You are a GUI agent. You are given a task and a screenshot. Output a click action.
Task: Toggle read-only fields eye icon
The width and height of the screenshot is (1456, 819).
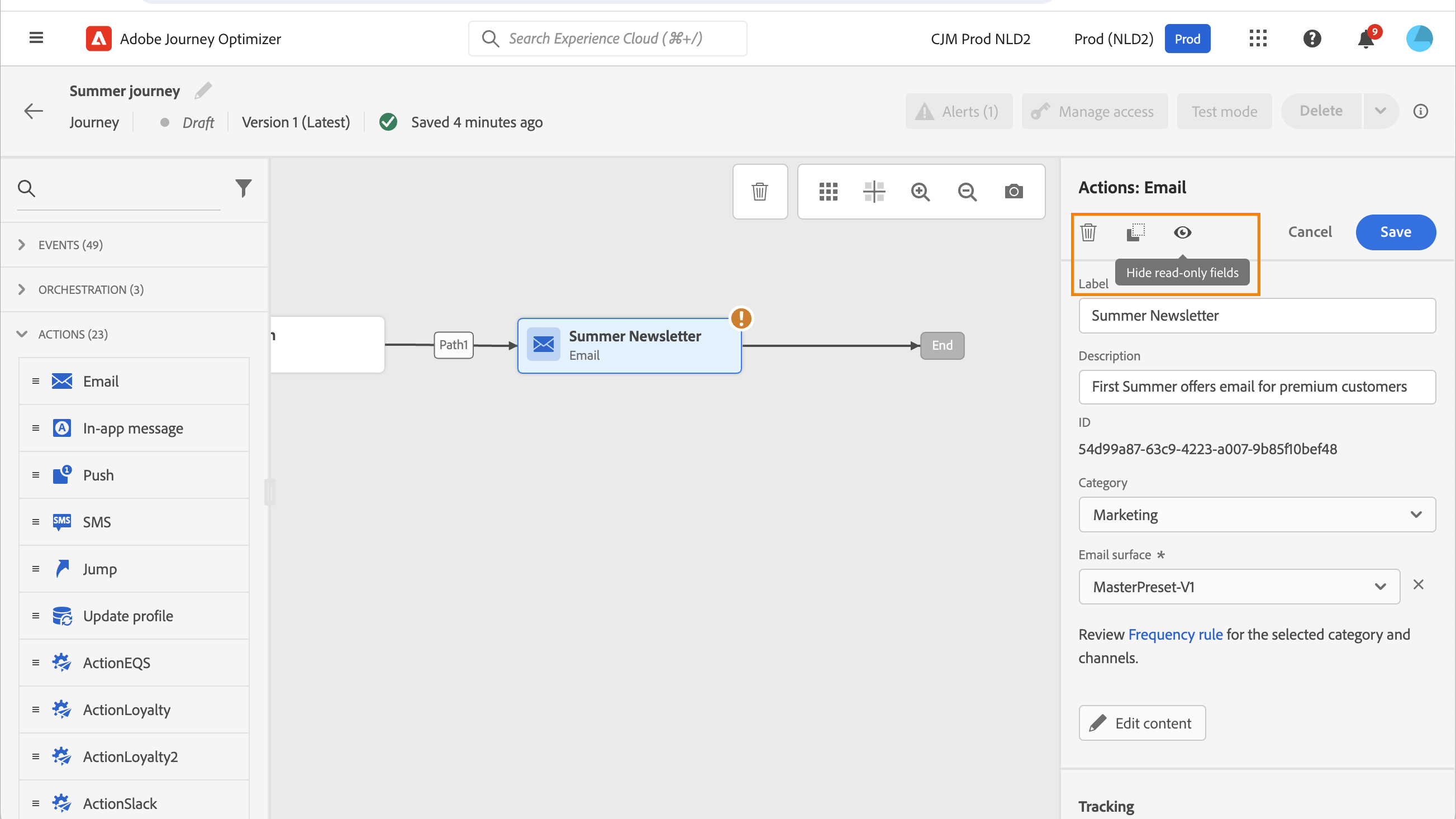1182,232
